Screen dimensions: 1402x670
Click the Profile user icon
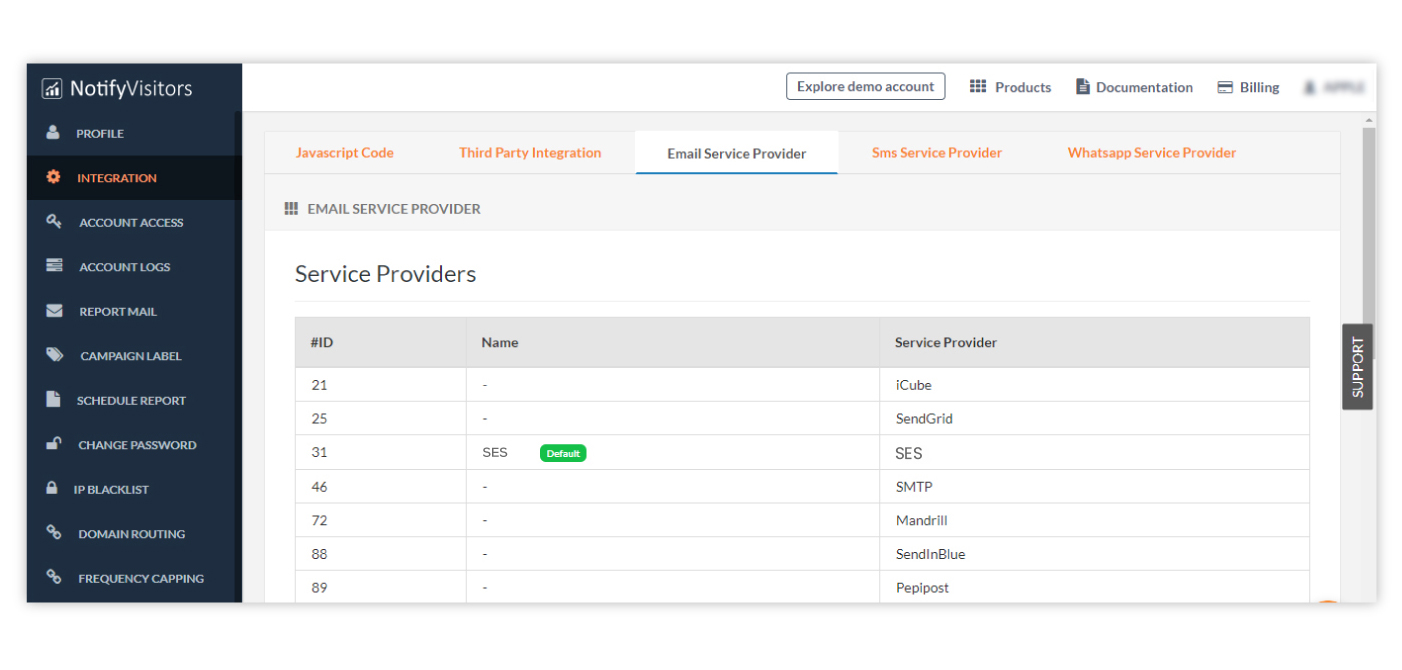53,133
